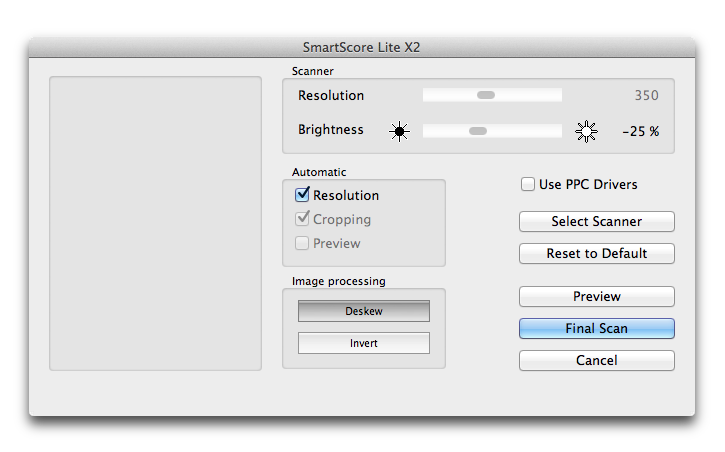
Task: Cancel the scanner dialog
Action: (596, 360)
